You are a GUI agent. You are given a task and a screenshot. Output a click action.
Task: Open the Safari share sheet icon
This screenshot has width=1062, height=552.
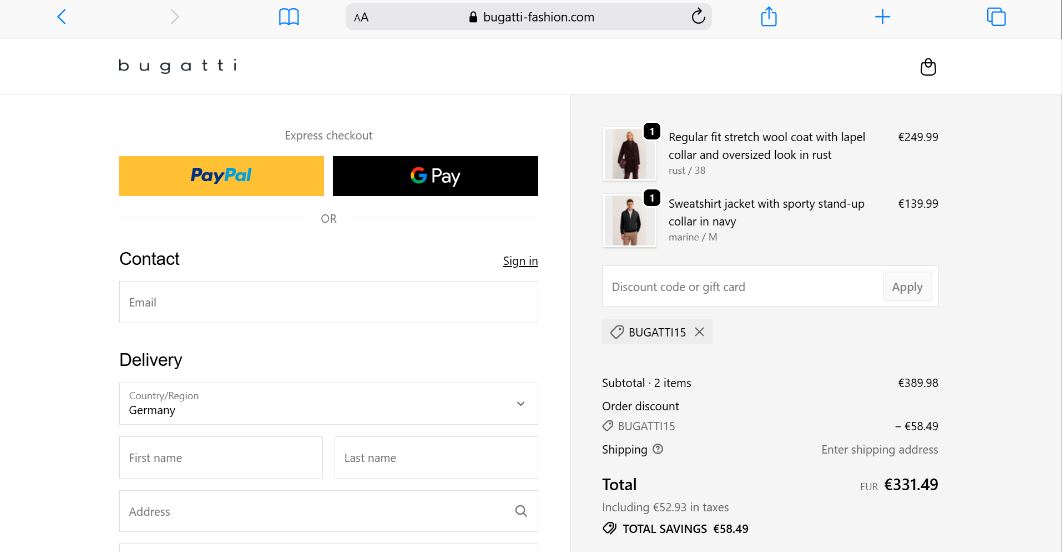coord(769,16)
